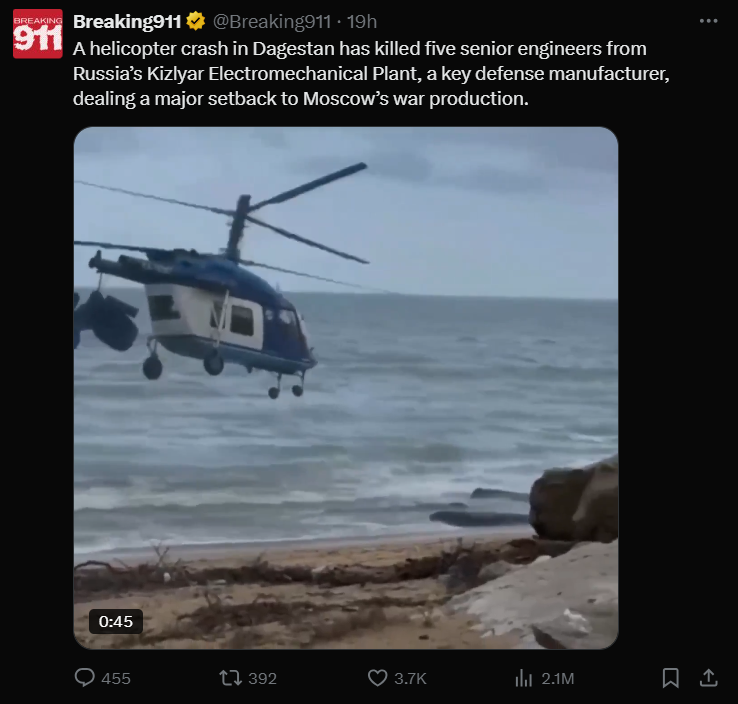Open the reply comment icon
Image resolution: width=738 pixels, height=704 pixels.
(85, 678)
